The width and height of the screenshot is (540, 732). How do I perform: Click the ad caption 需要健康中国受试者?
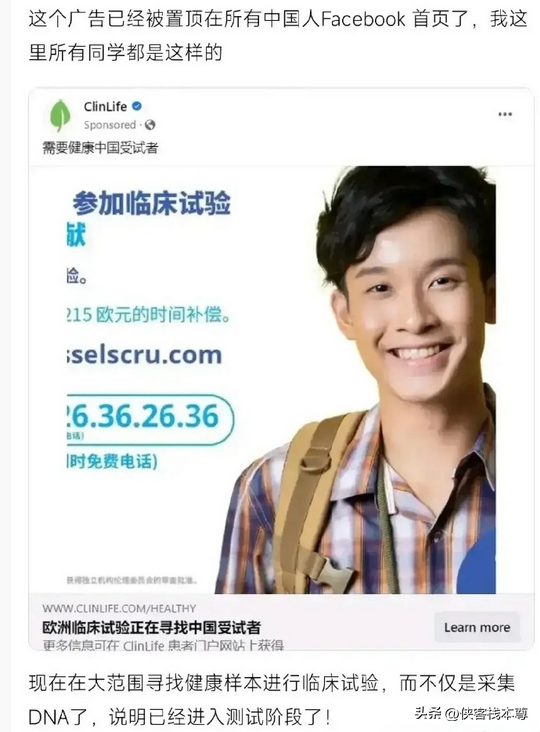(x=100, y=148)
